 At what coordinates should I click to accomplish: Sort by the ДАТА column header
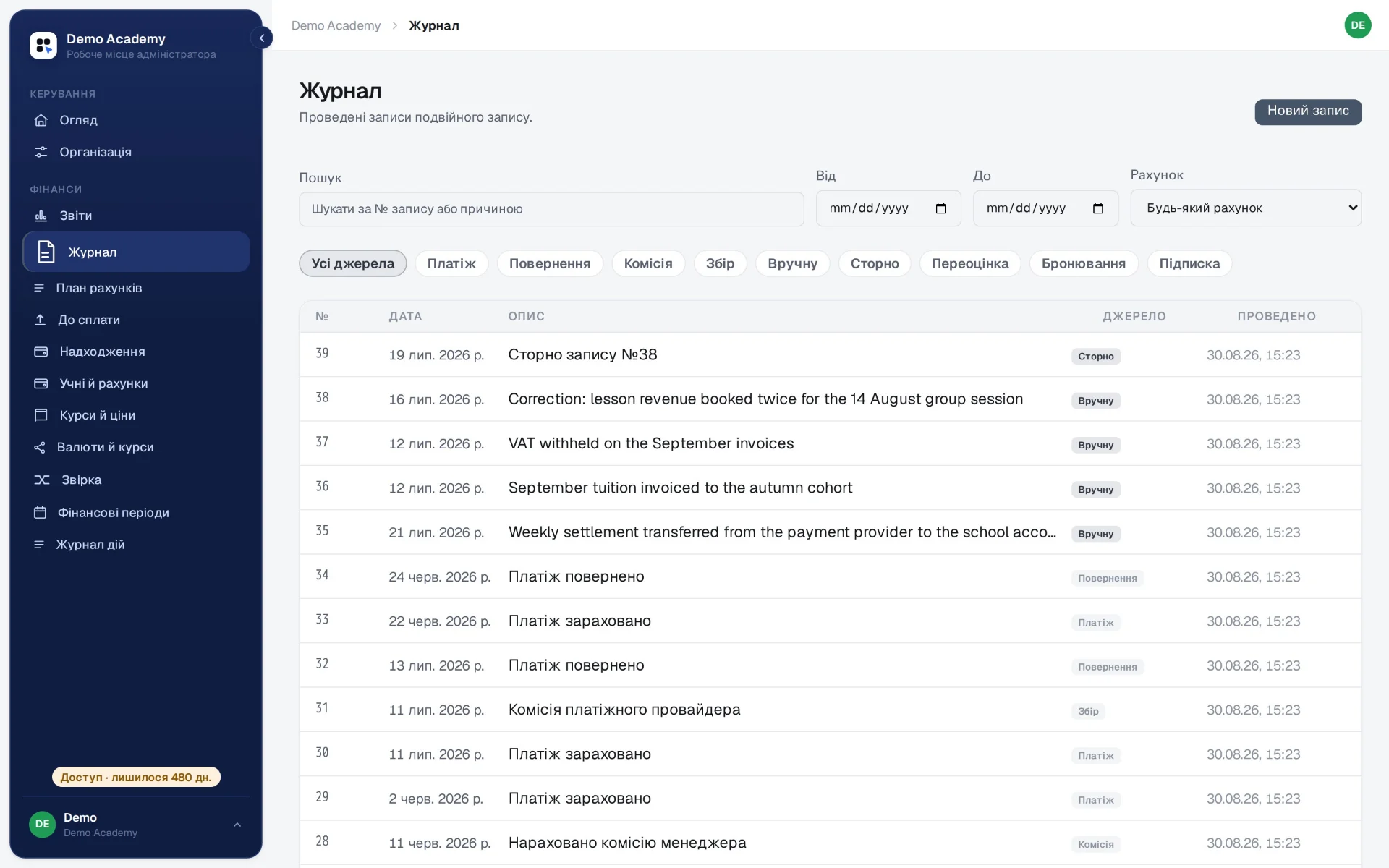click(x=405, y=316)
